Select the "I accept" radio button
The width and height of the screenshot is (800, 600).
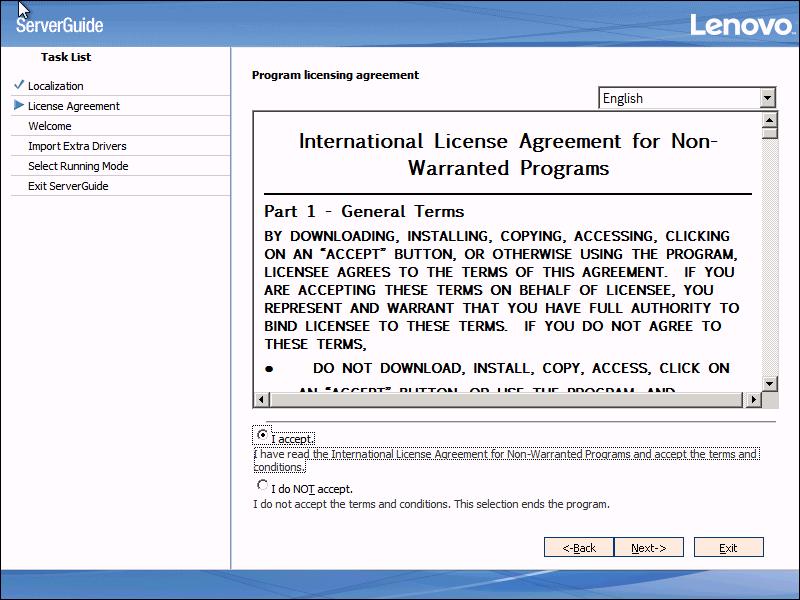263,435
